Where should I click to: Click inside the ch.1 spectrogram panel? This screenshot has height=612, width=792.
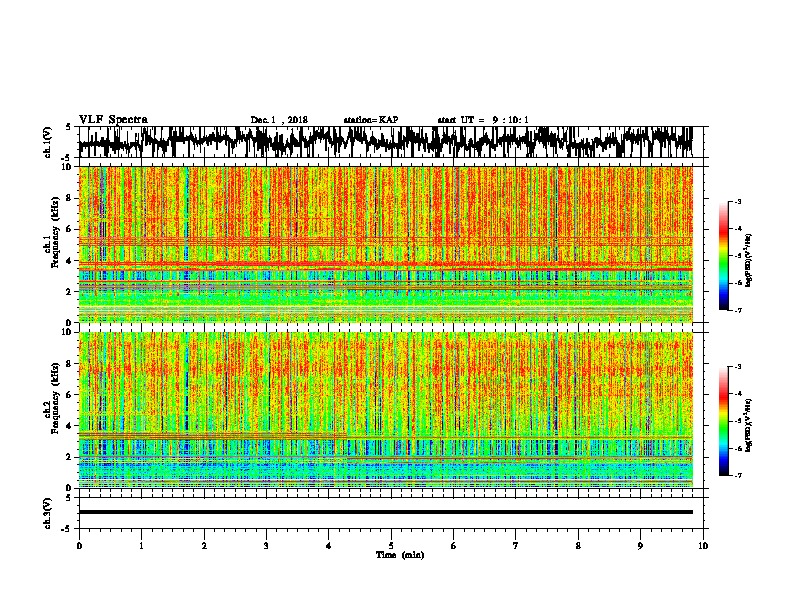click(x=385, y=244)
